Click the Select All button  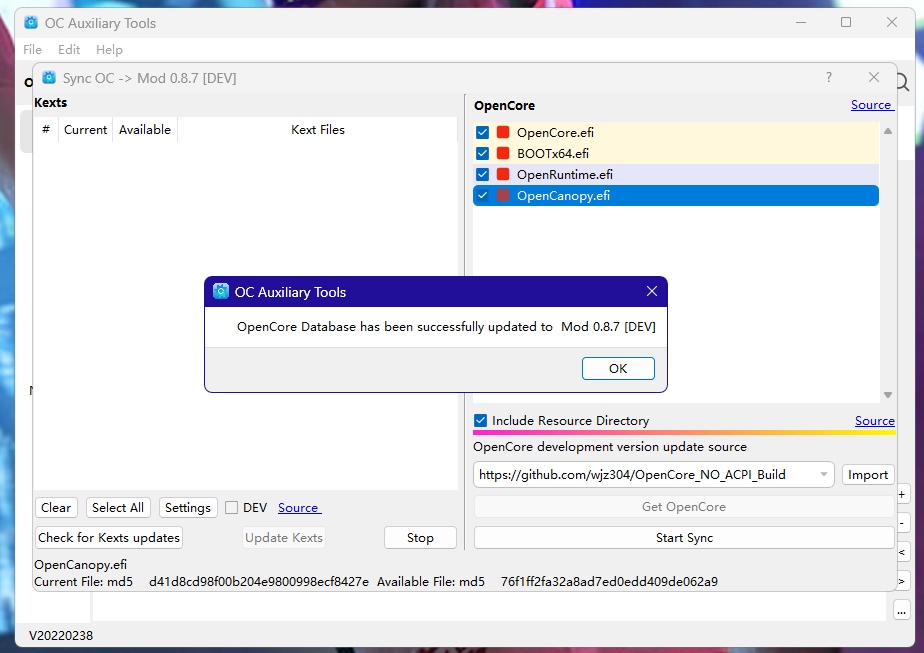[118, 508]
